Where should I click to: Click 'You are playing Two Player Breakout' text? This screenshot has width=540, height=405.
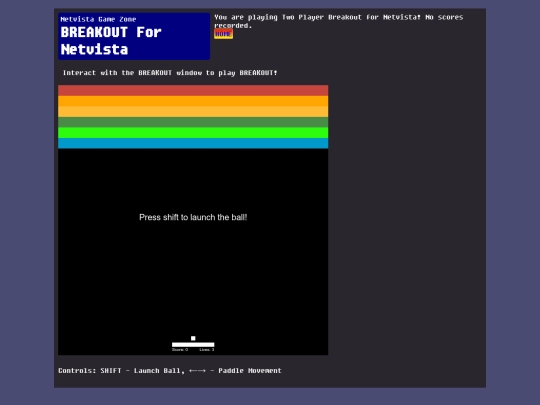[x=339, y=21]
